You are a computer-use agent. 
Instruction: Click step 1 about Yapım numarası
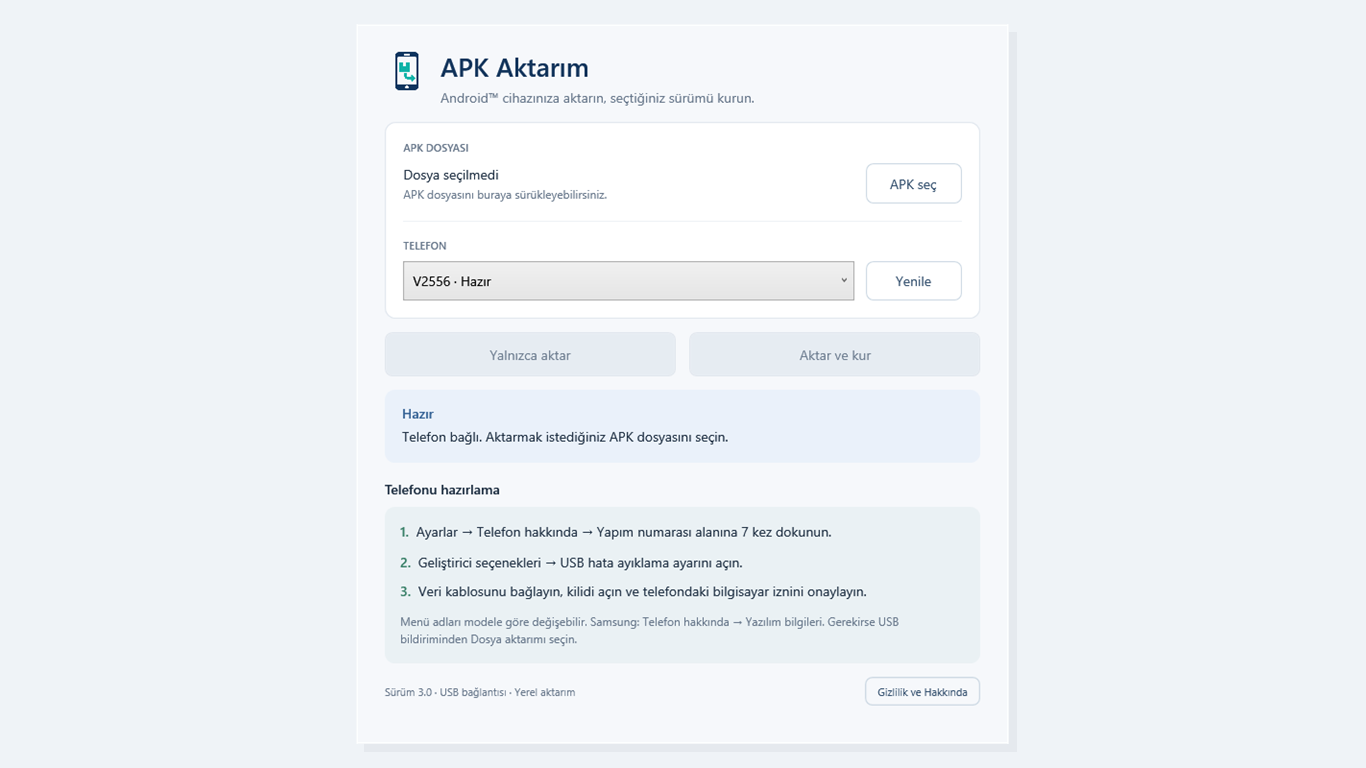click(616, 532)
